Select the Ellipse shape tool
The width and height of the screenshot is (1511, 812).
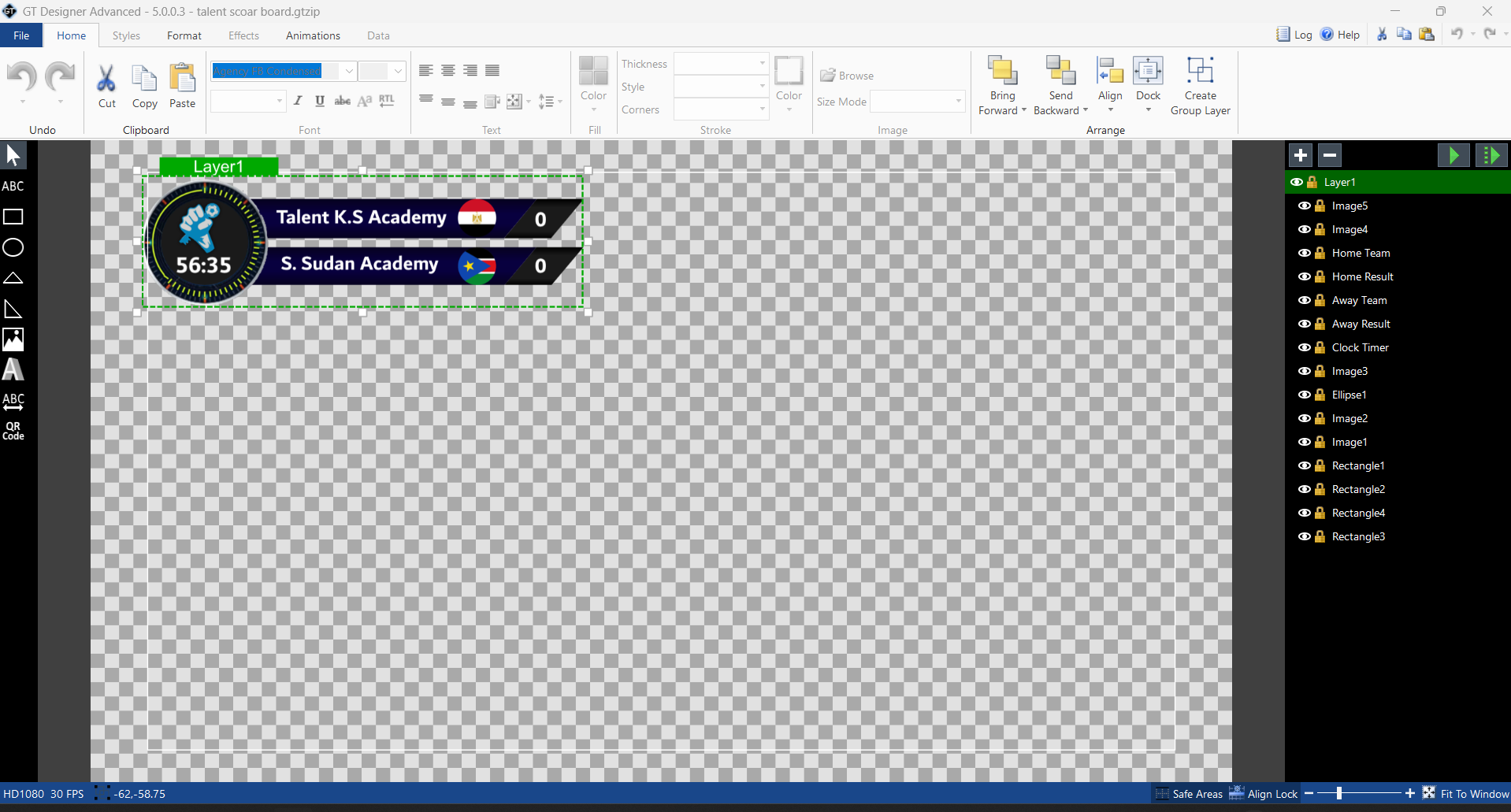tap(13, 247)
